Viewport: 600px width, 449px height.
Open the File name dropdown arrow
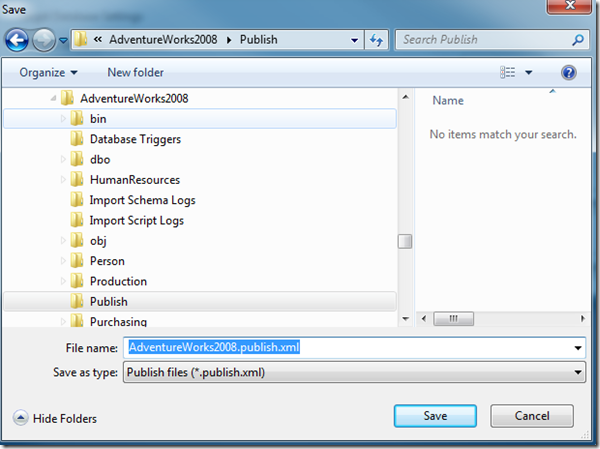coord(578,348)
